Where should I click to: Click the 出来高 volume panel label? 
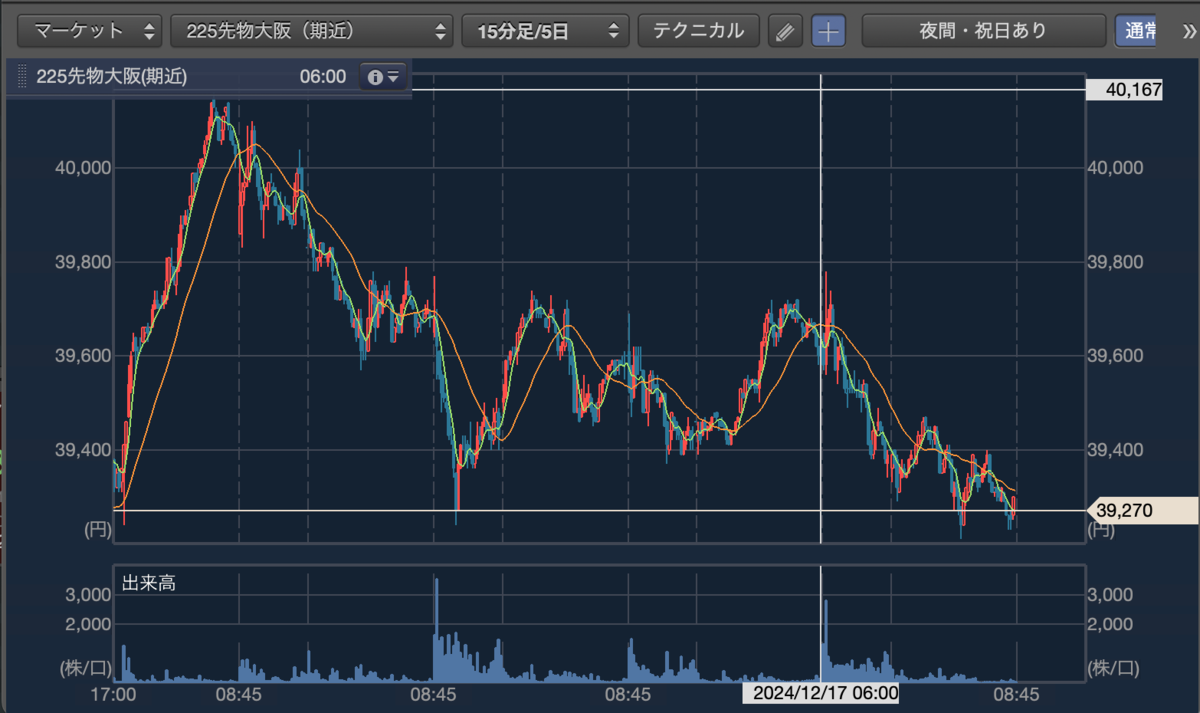coord(149,583)
